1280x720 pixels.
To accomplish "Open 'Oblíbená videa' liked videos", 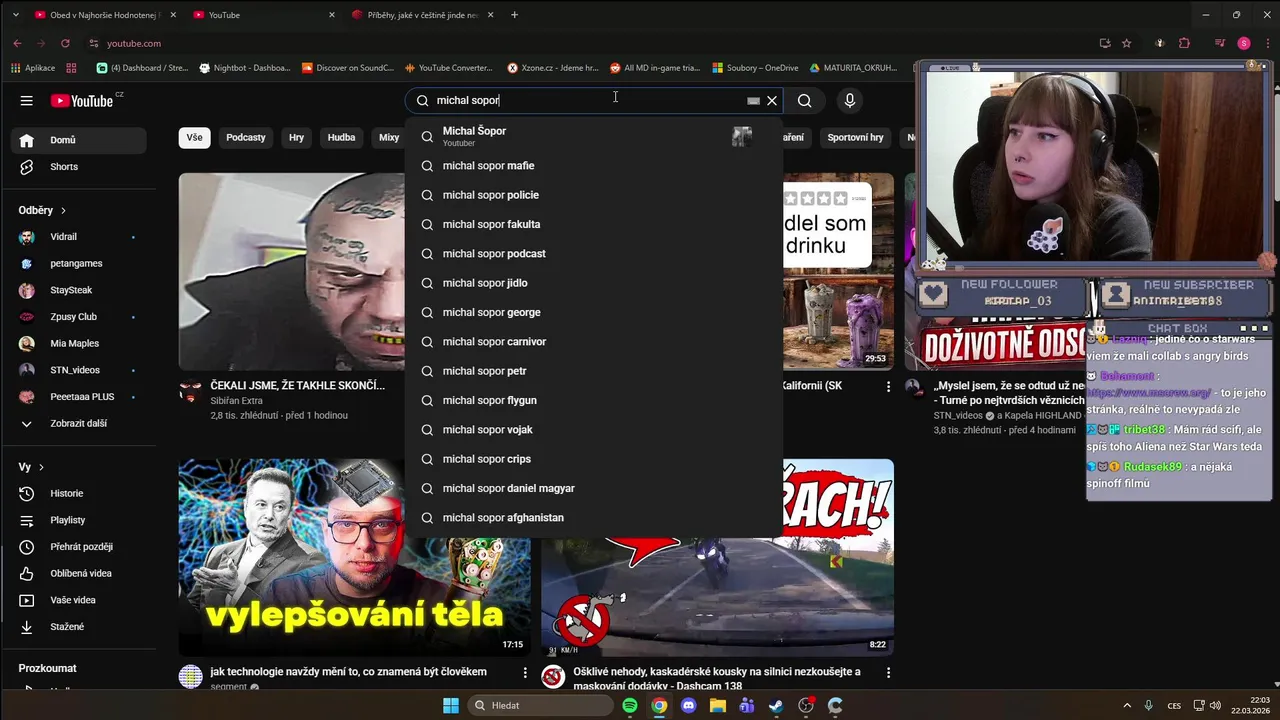I will (x=78, y=574).
